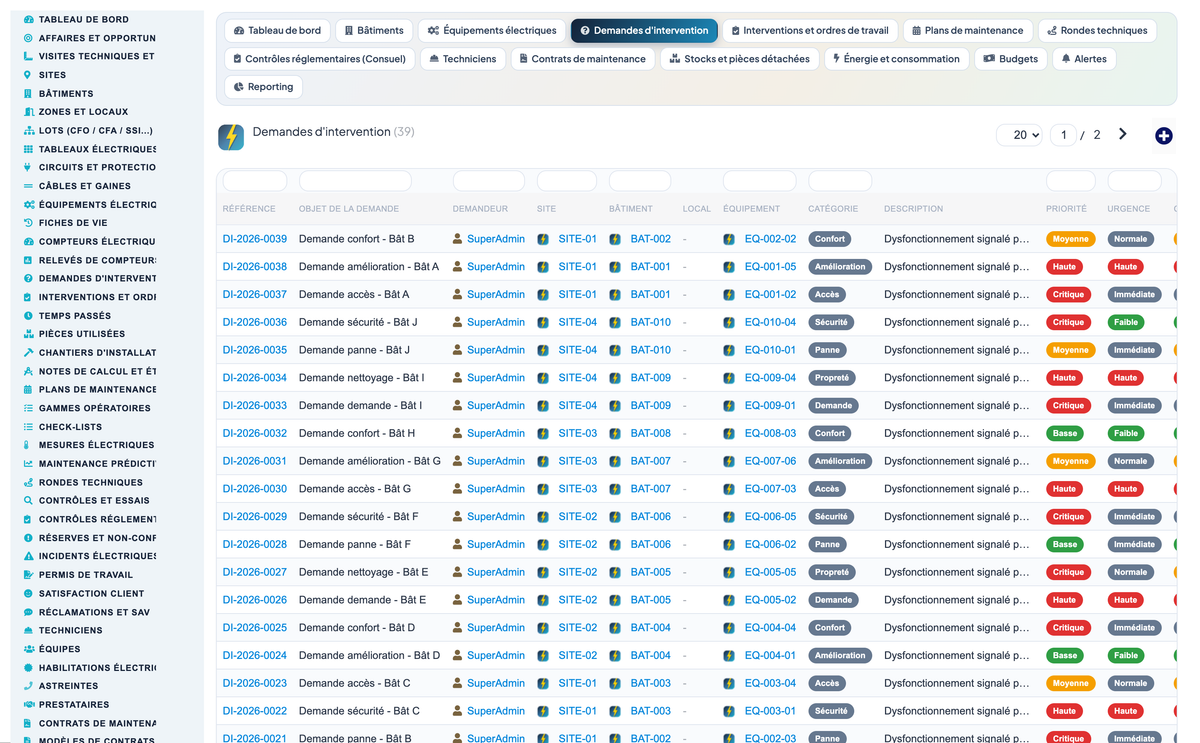Open Chantiers d'installation sidebar icon
Image resolution: width=1200 pixels, height=743 pixels.
pyautogui.click(x=28, y=352)
